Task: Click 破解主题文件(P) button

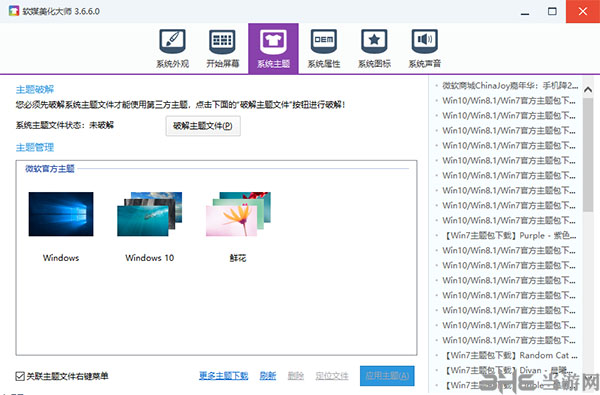Action: [x=203, y=126]
